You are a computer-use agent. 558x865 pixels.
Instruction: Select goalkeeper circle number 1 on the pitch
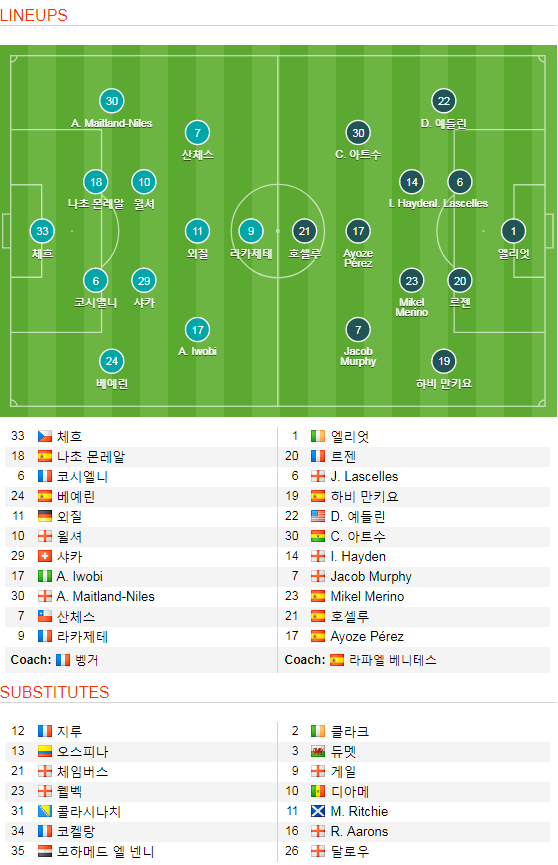513,231
